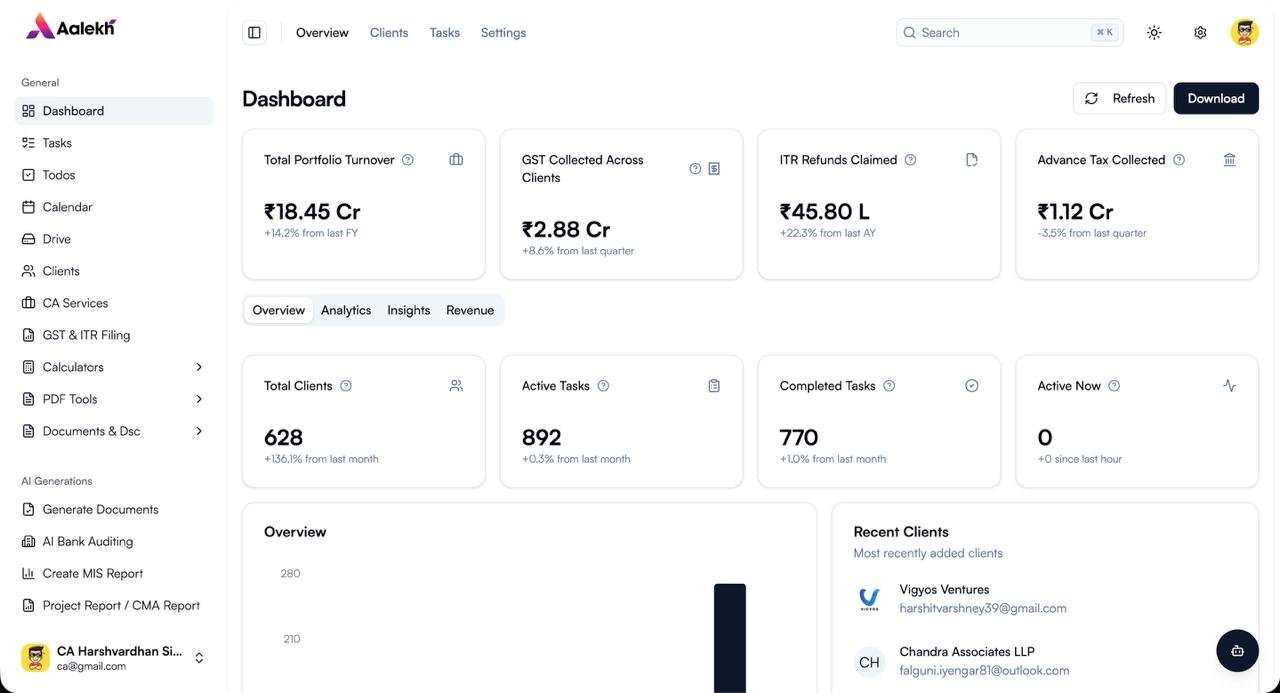This screenshot has width=1280, height=693.
Task: Click the Advance Tax Collected bank icon
Action: pyautogui.click(x=1229, y=160)
